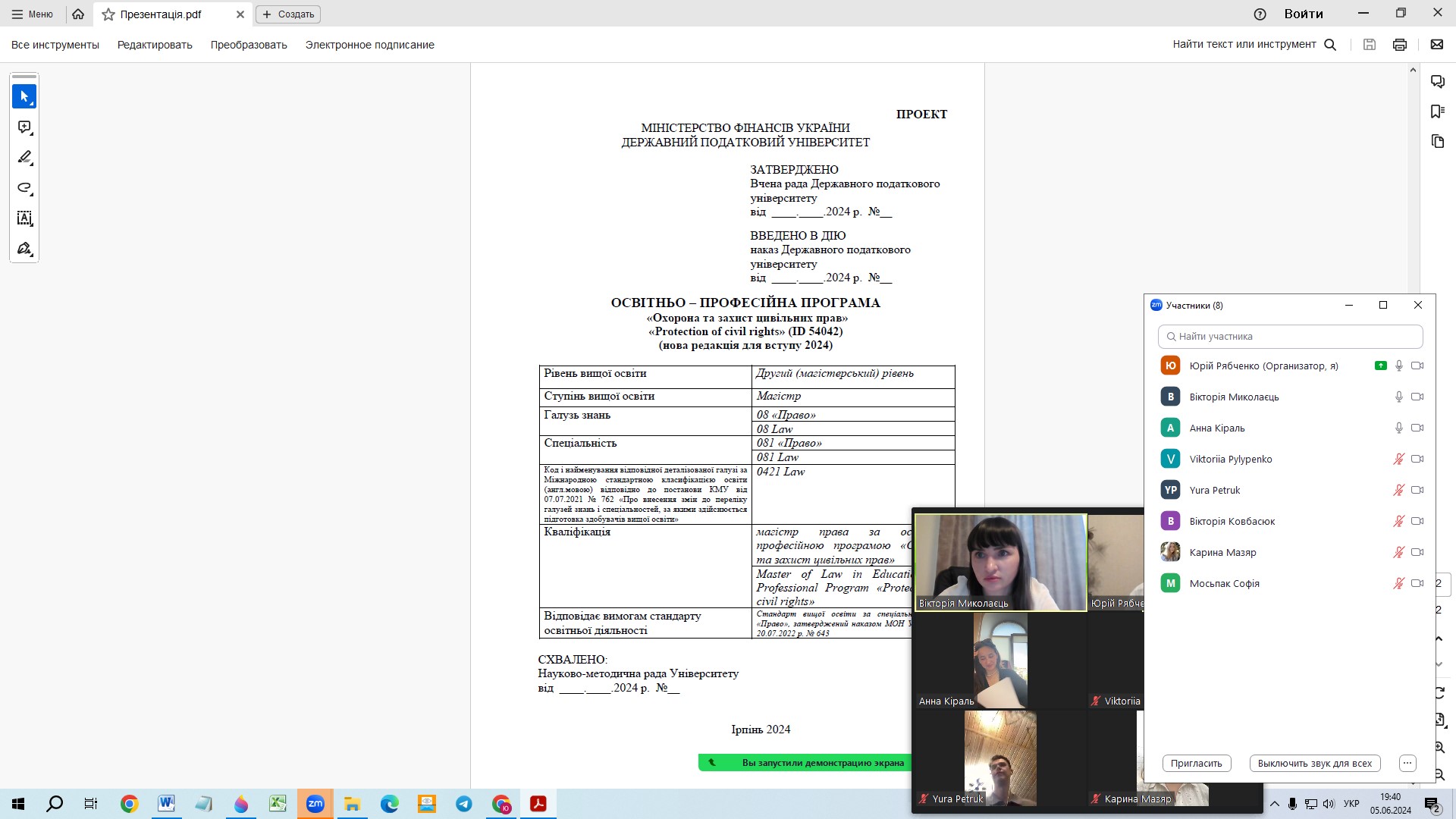
Task: Close the Презентація.pdf tab
Action: coord(240,14)
